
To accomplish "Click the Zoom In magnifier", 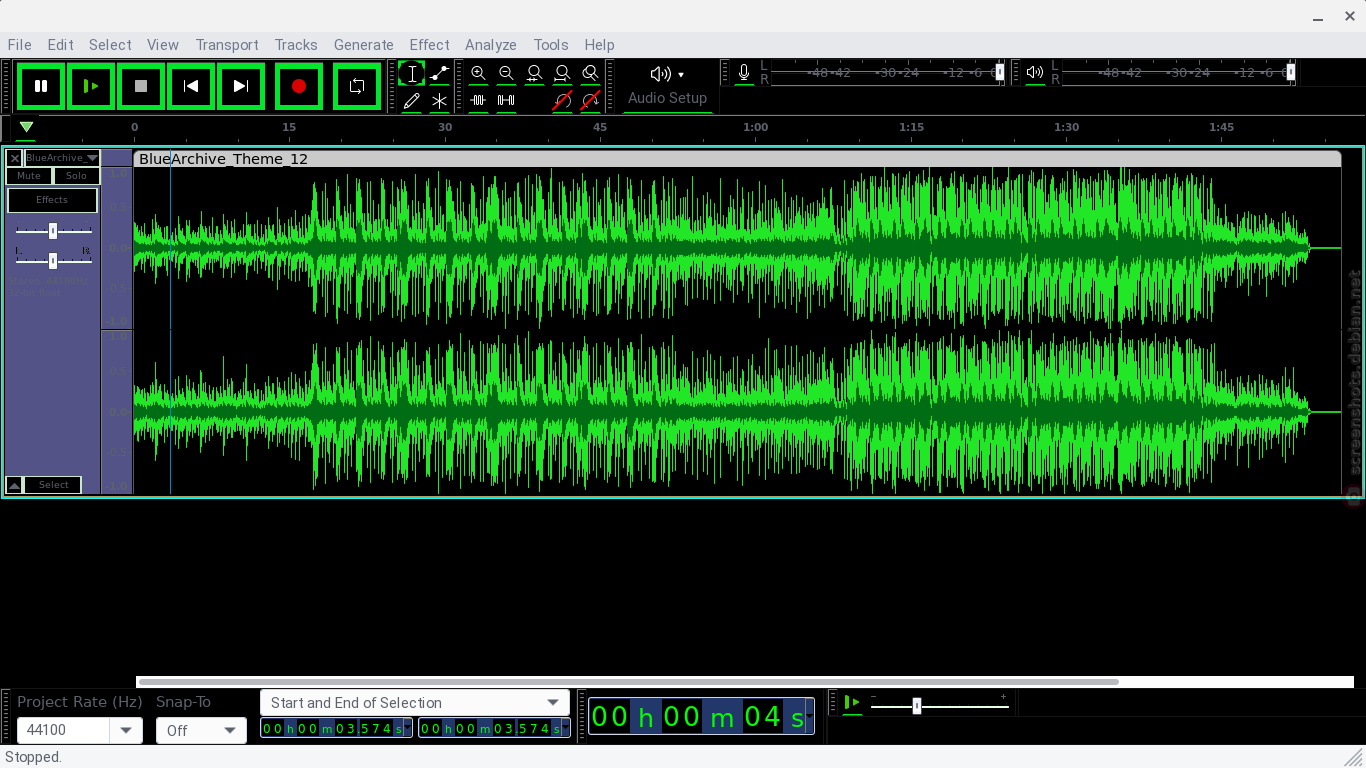I will 479,73.
